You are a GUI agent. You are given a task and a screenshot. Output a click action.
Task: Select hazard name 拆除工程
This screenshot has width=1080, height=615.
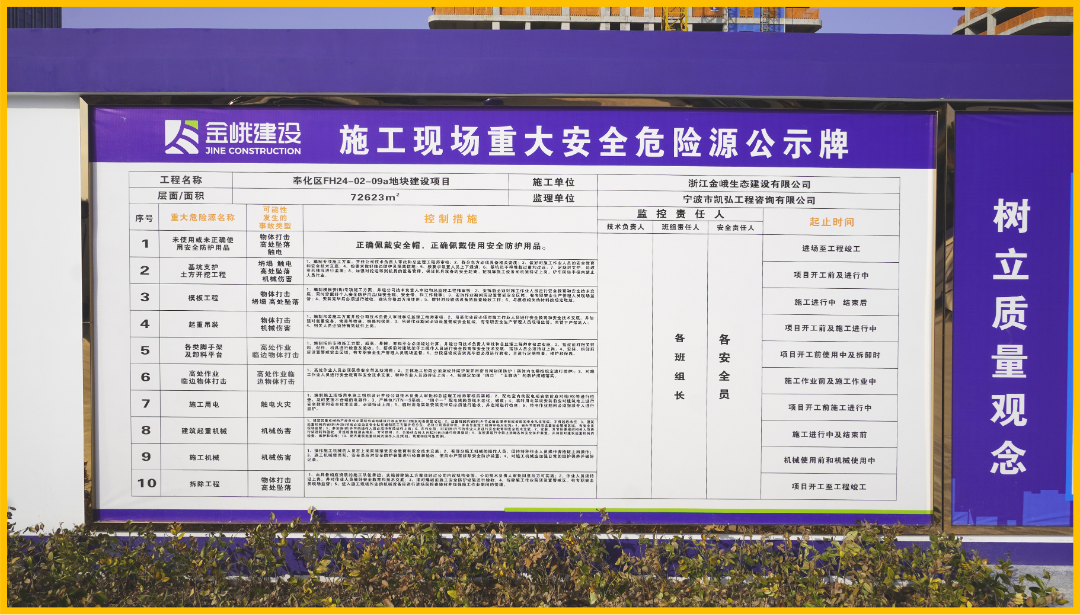coord(205,483)
